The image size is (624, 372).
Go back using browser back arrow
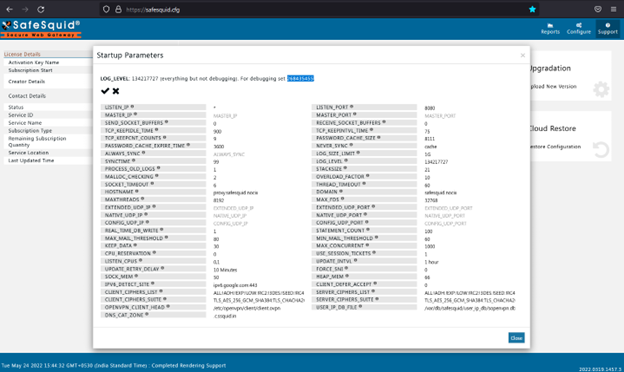coord(10,9)
